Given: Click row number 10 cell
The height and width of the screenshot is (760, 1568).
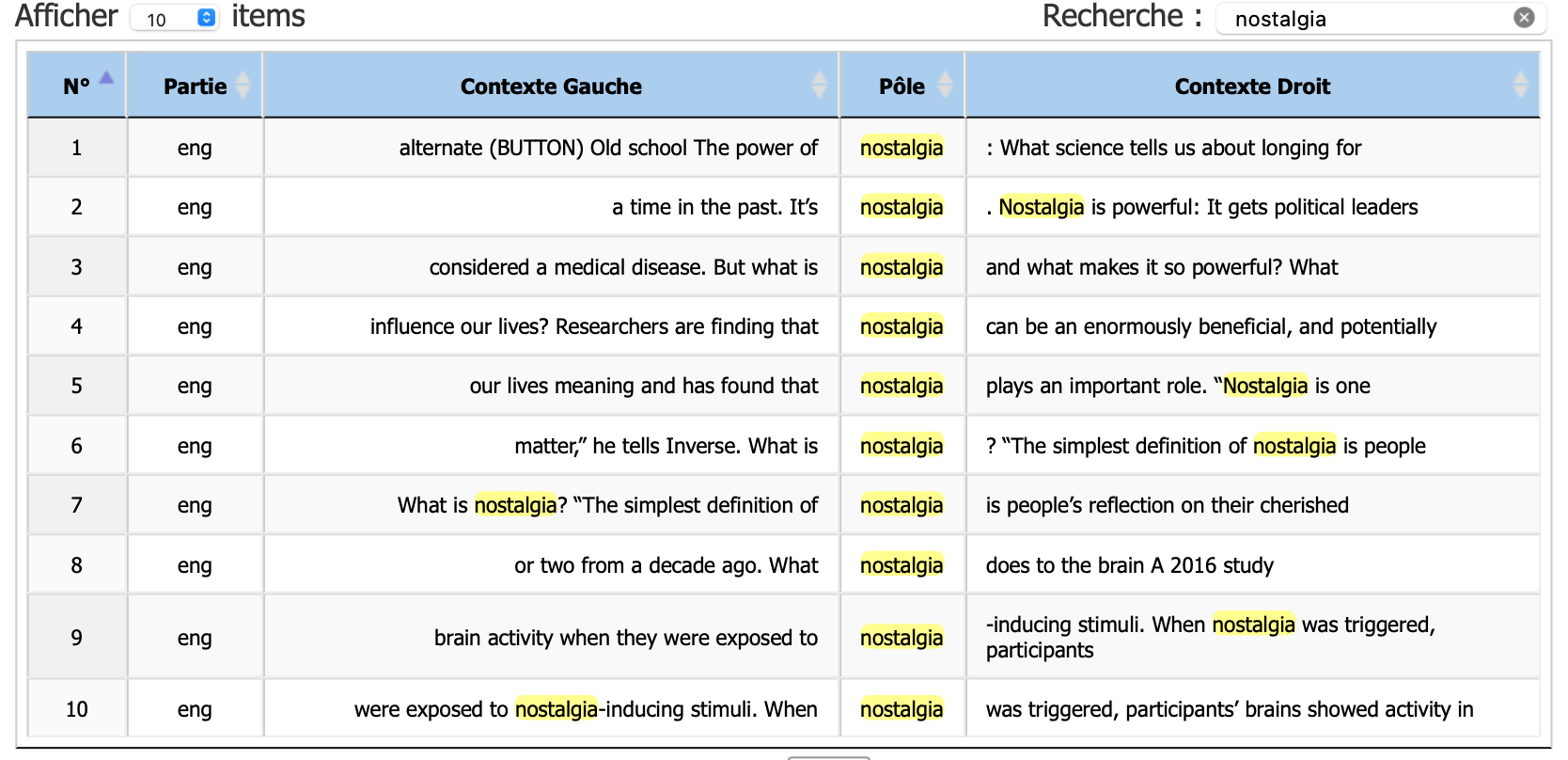Looking at the screenshot, I should 77,709.
